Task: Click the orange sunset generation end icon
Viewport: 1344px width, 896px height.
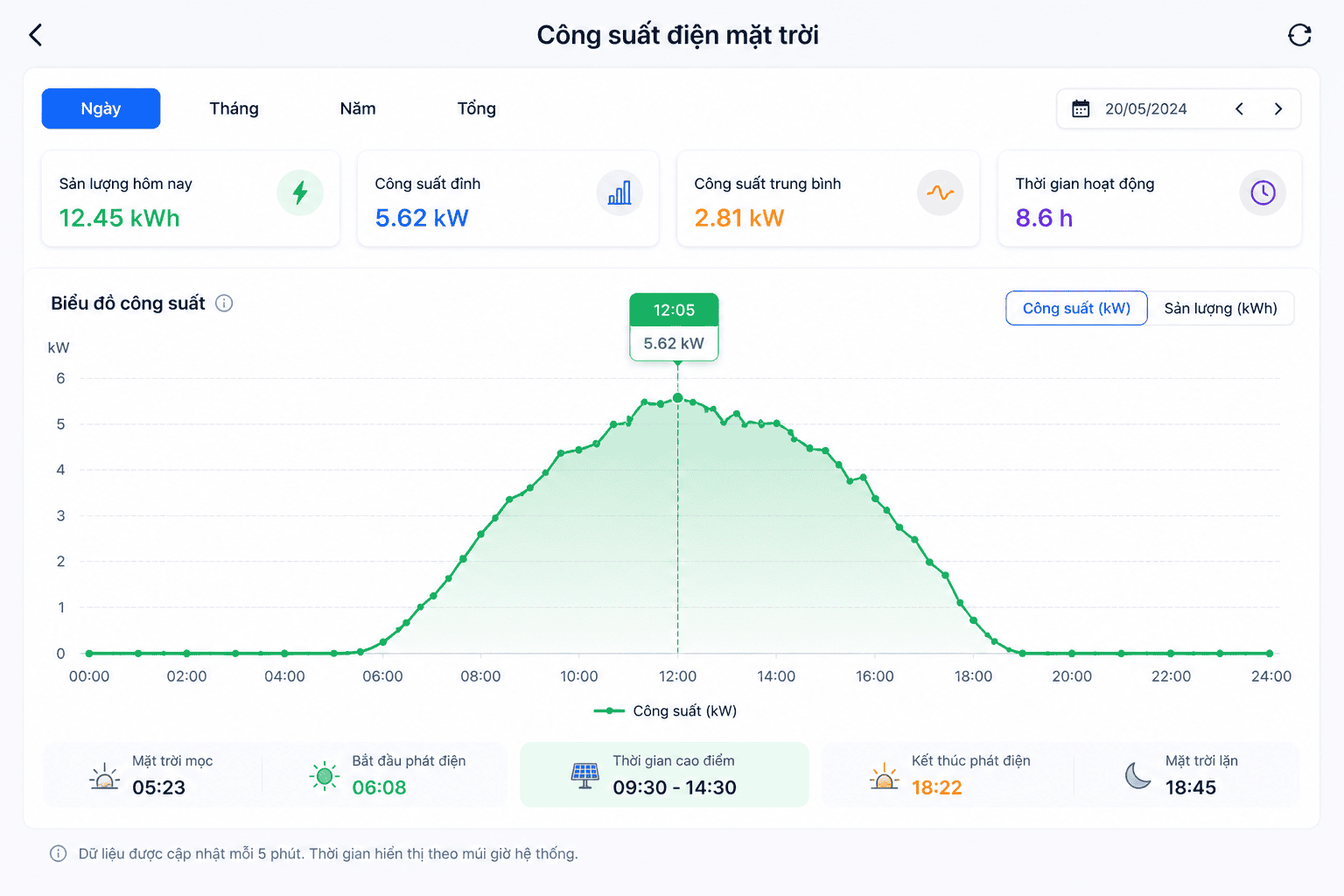Action: coord(884,776)
